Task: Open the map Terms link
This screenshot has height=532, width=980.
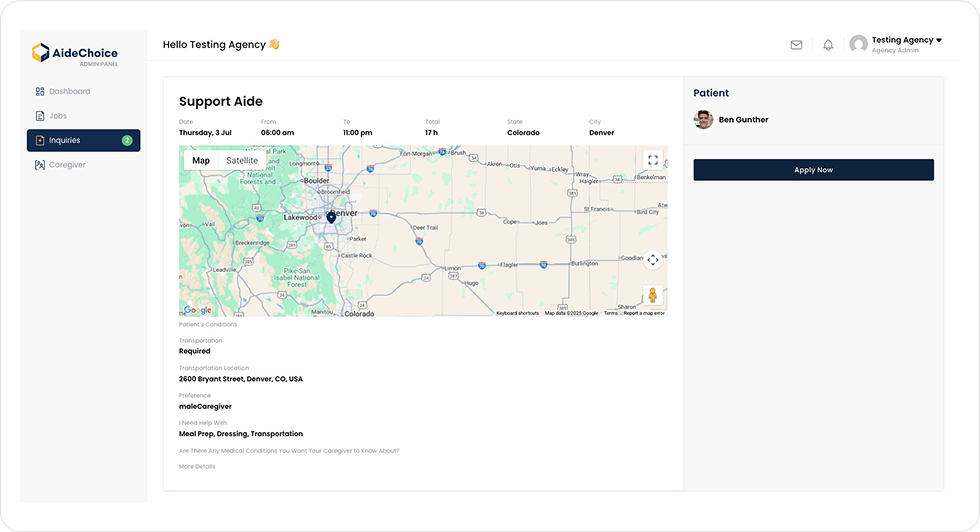Action: tap(611, 313)
